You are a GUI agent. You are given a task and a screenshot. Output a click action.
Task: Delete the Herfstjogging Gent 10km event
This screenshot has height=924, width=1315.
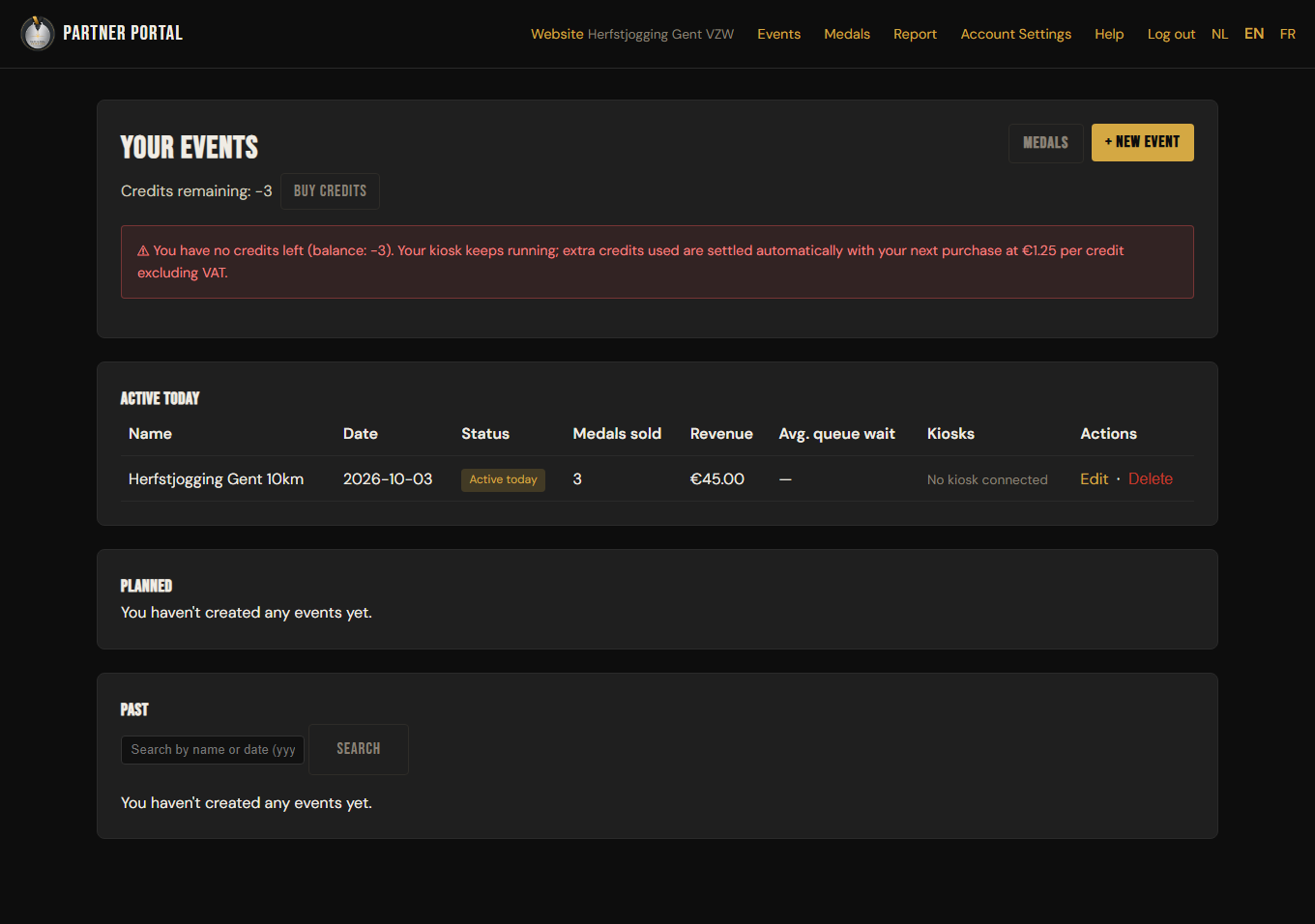pos(1150,478)
